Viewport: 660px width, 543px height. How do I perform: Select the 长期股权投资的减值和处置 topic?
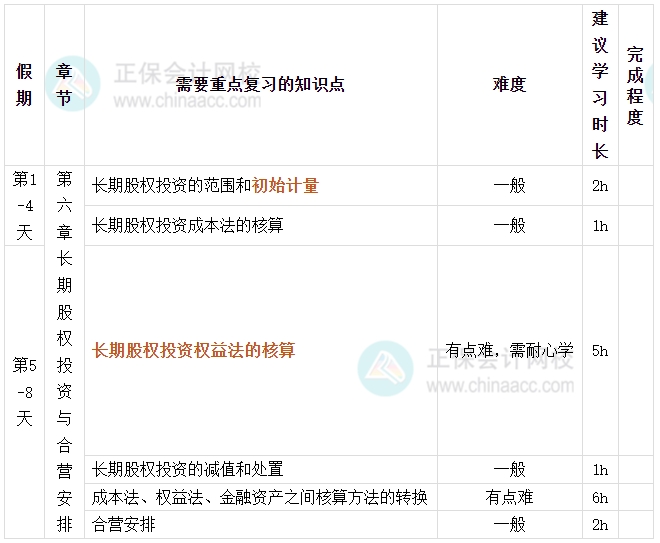tap(188, 469)
